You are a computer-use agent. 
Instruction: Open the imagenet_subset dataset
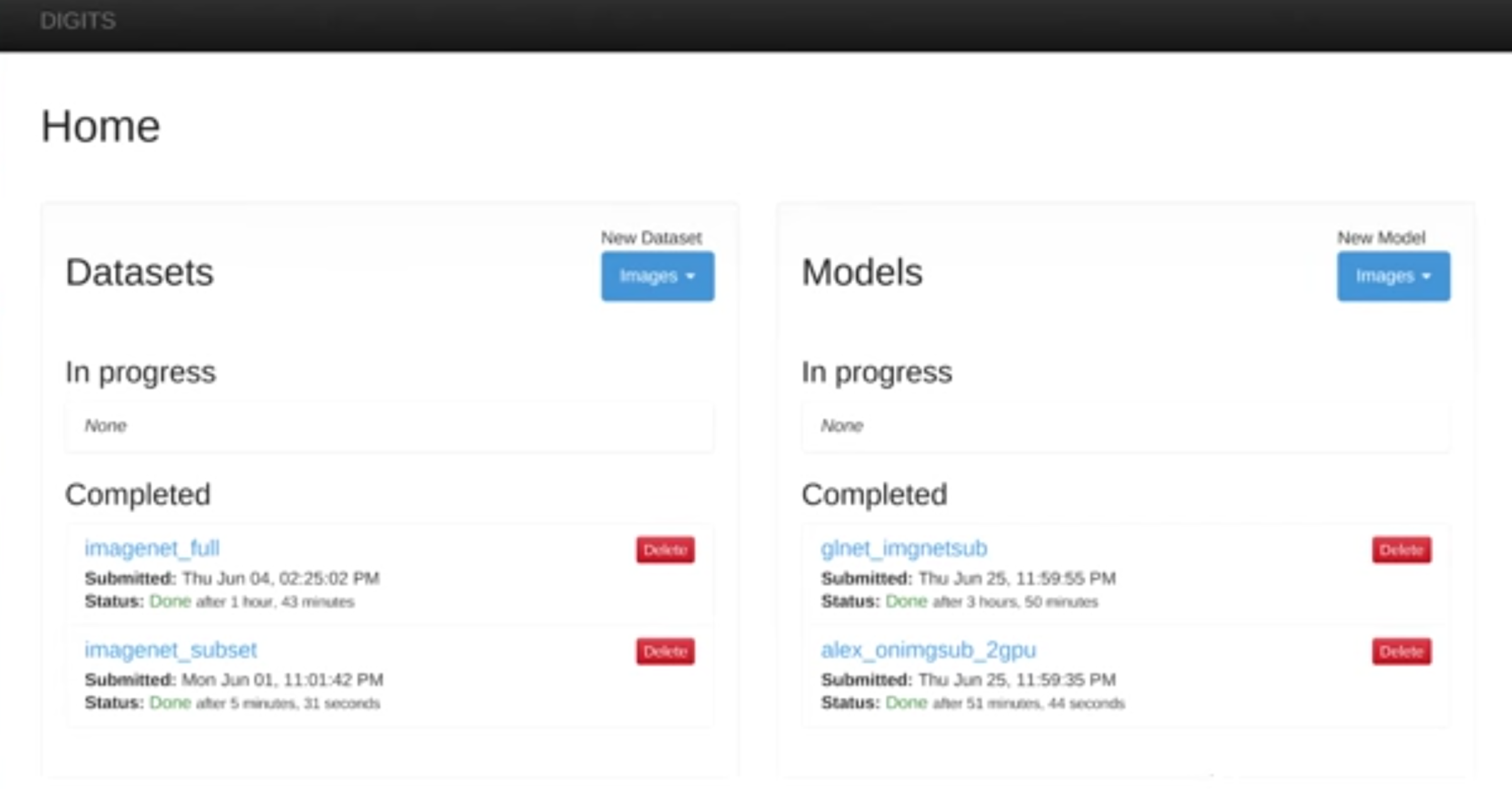[171, 649]
